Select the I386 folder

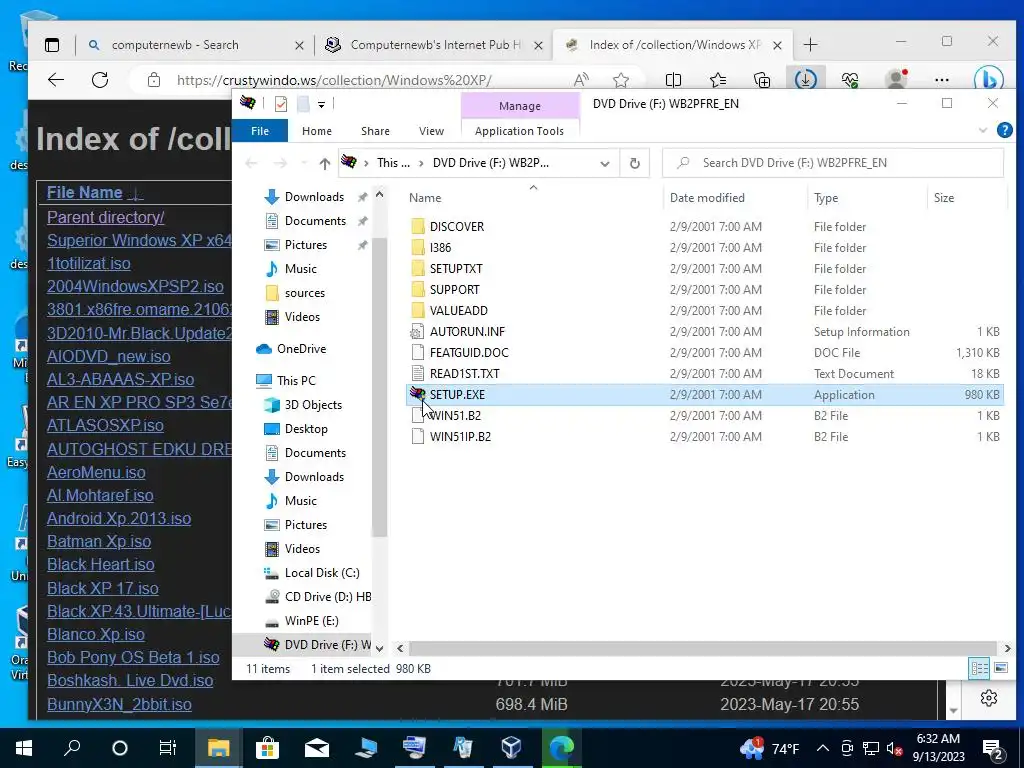point(440,248)
